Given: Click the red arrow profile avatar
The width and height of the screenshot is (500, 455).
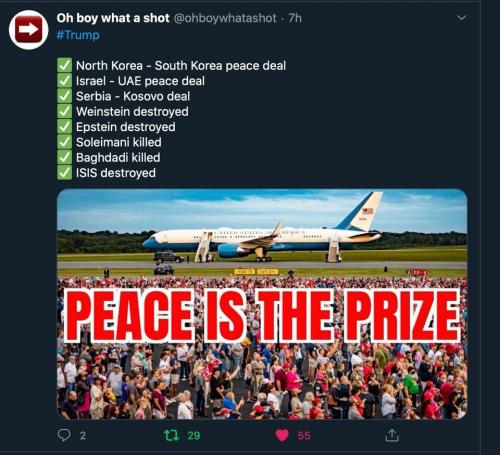Looking at the screenshot, I should (x=29, y=30).
